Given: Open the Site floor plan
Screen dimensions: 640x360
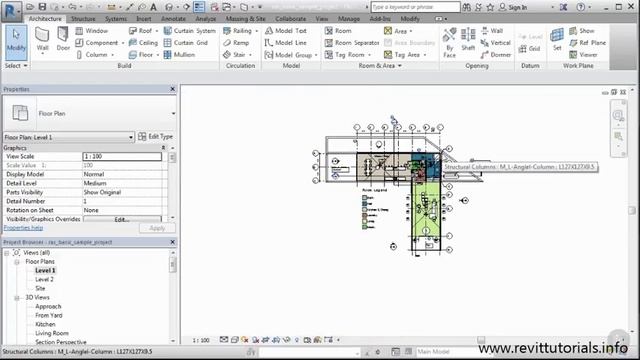Looking at the screenshot, I should (40, 289).
